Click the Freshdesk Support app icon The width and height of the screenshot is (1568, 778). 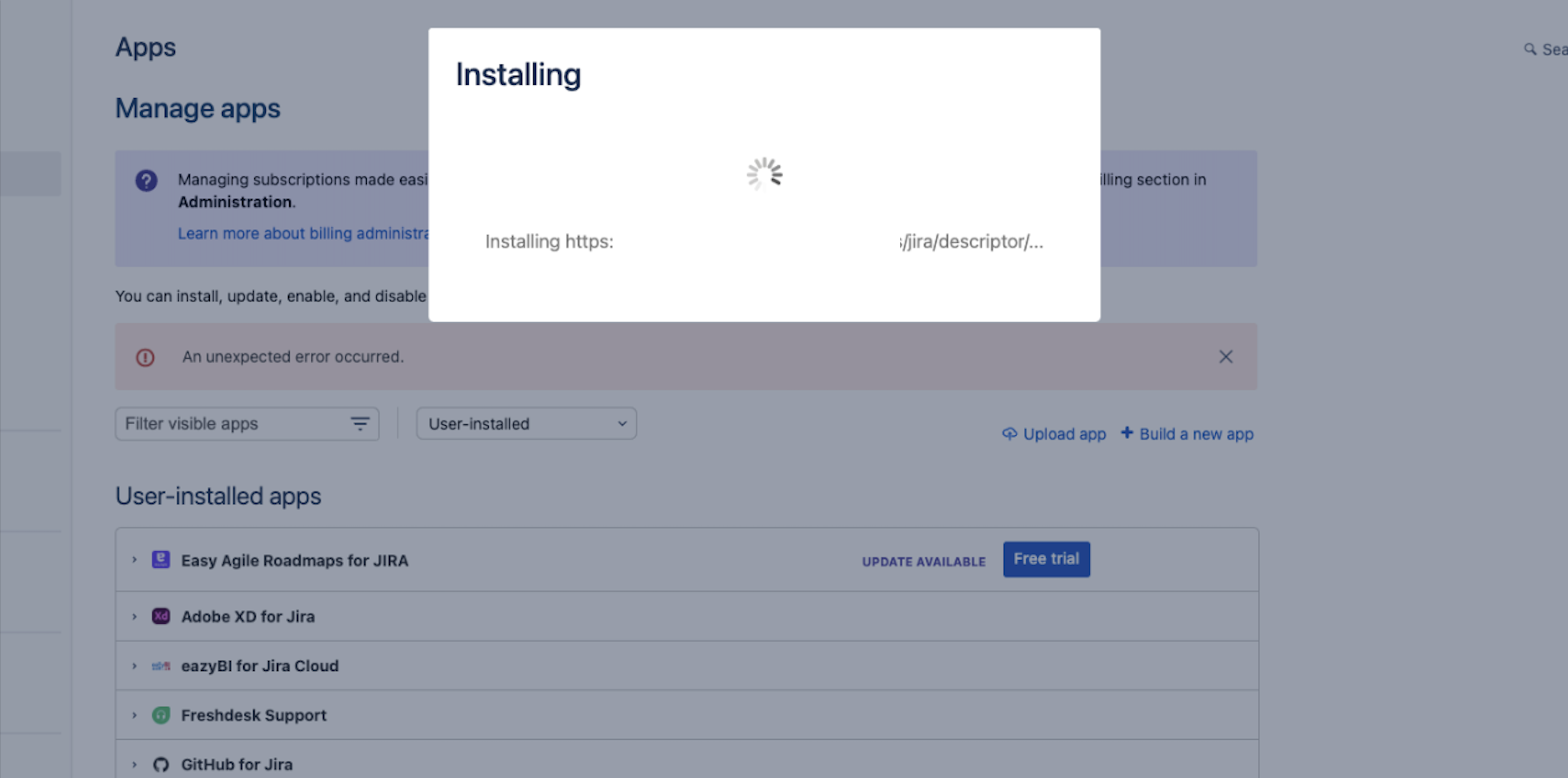coord(161,715)
